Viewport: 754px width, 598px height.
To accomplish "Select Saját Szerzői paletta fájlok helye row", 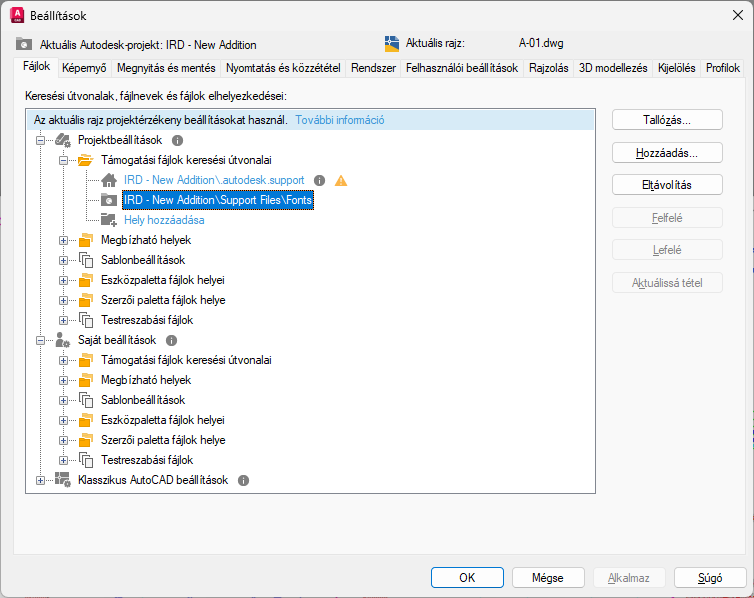I will pyautogui.click(x=163, y=440).
